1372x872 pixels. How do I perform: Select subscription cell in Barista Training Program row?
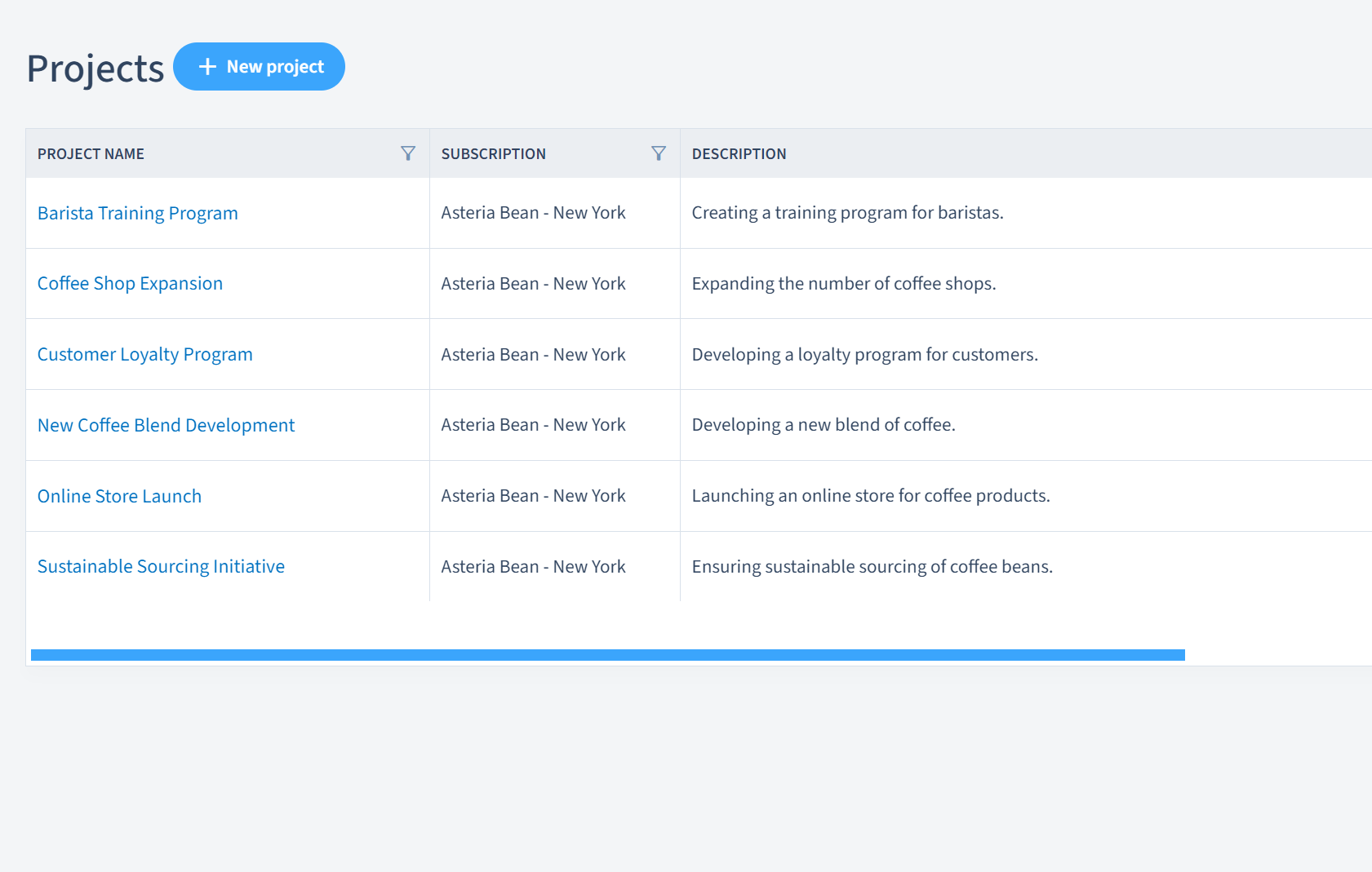point(555,213)
